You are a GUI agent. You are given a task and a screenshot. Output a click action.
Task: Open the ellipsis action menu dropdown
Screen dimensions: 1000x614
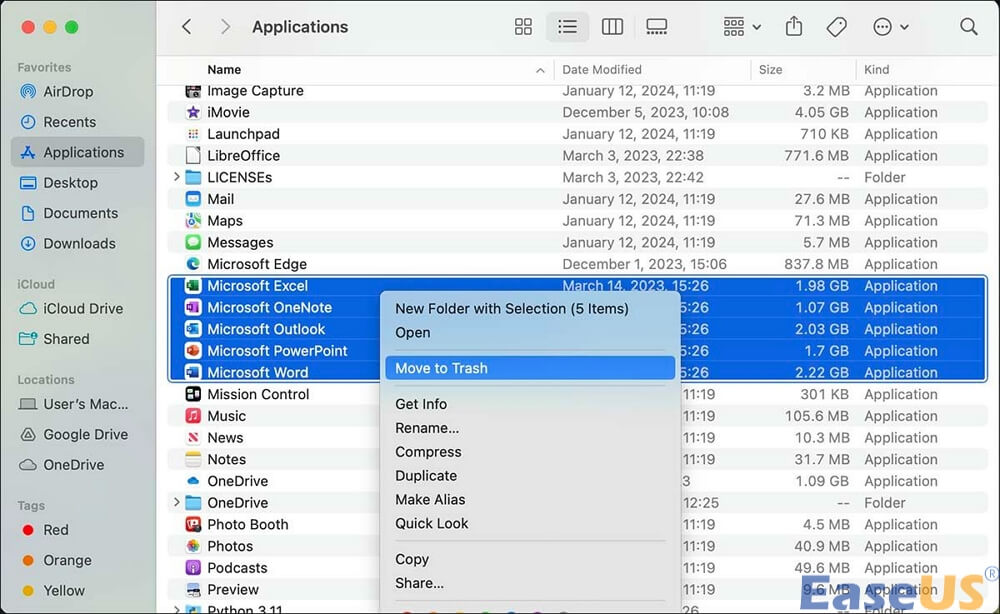tap(889, 27)
